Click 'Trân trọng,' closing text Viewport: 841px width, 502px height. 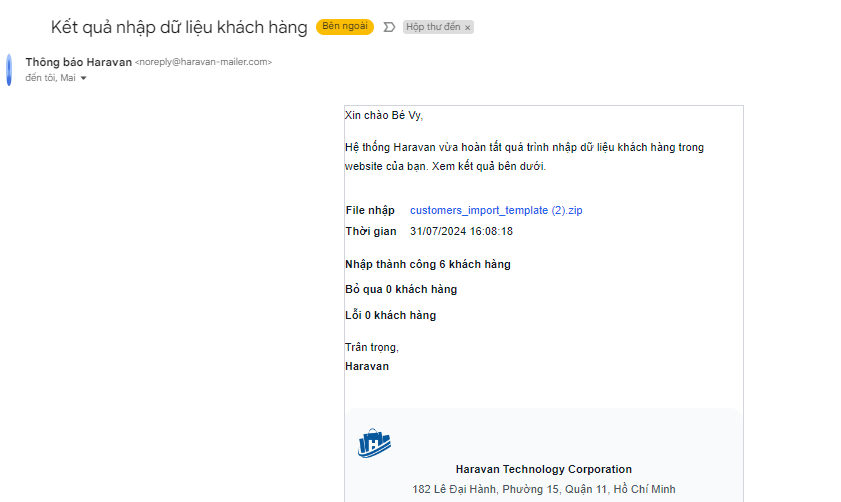point(372,348)
